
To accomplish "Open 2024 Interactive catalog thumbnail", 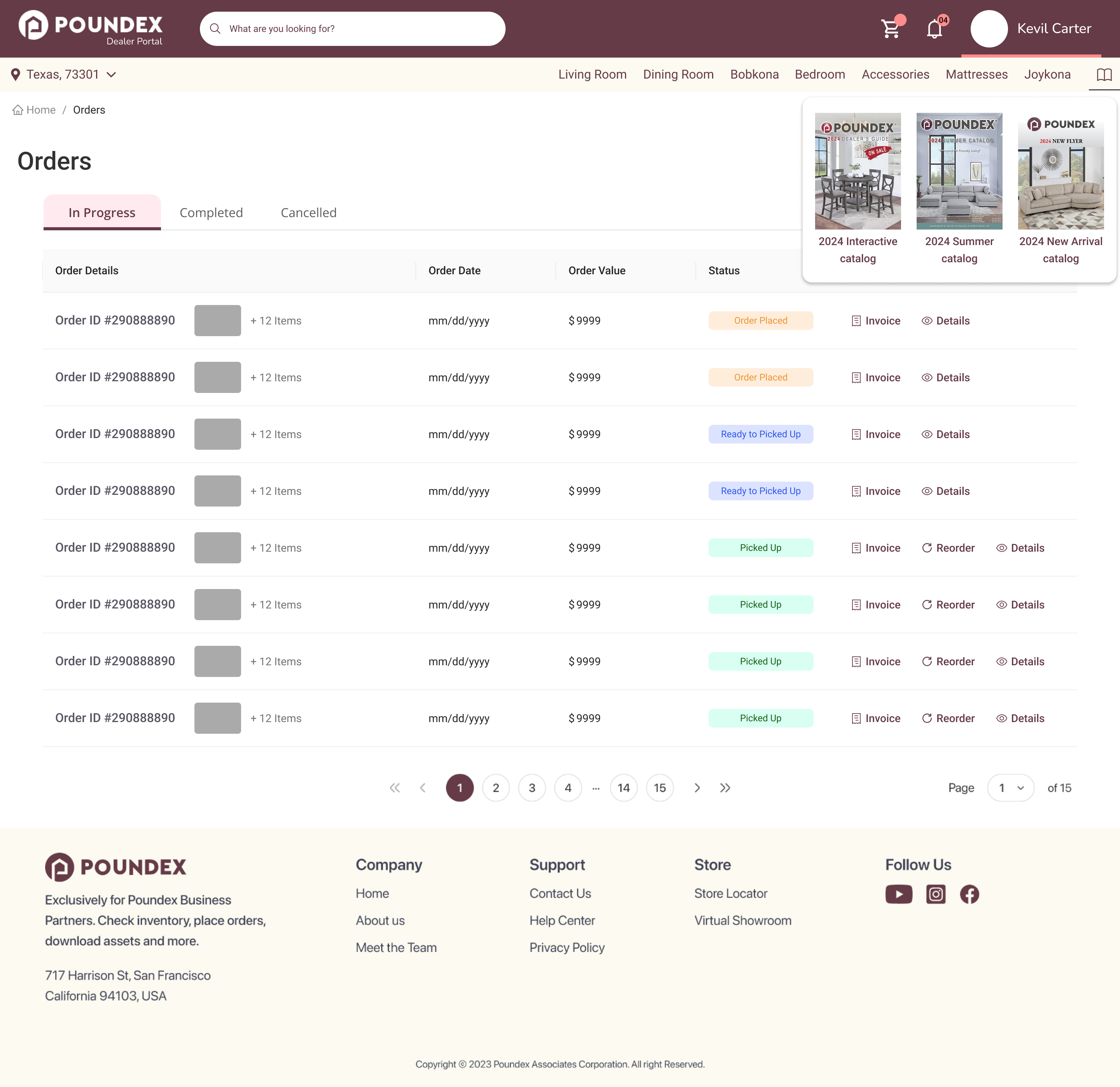I will (x=858, y=171).
